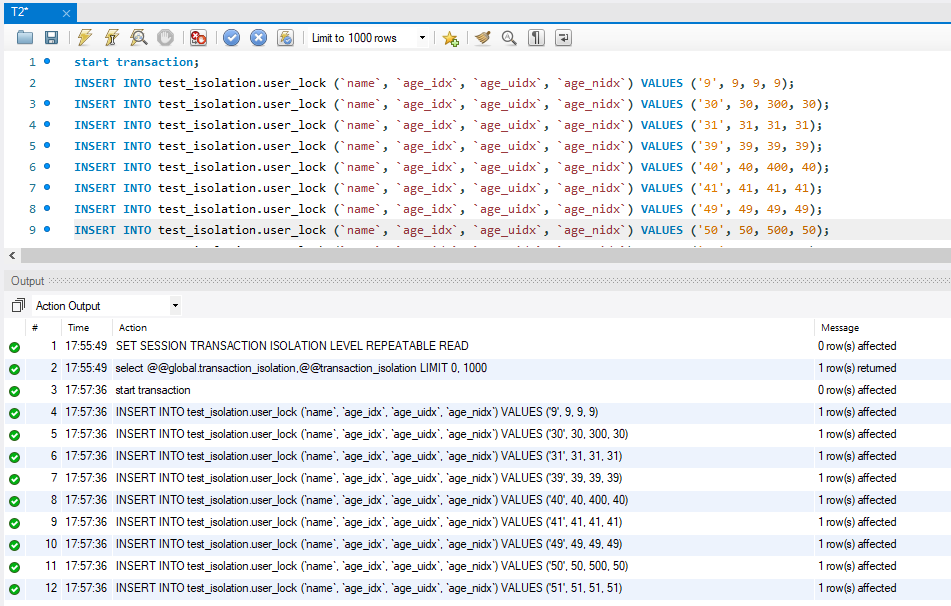Select output row 5 action with VALUES ('30', 30, 300, 30)
Viewport: 951px width, 606px height.
372,434
